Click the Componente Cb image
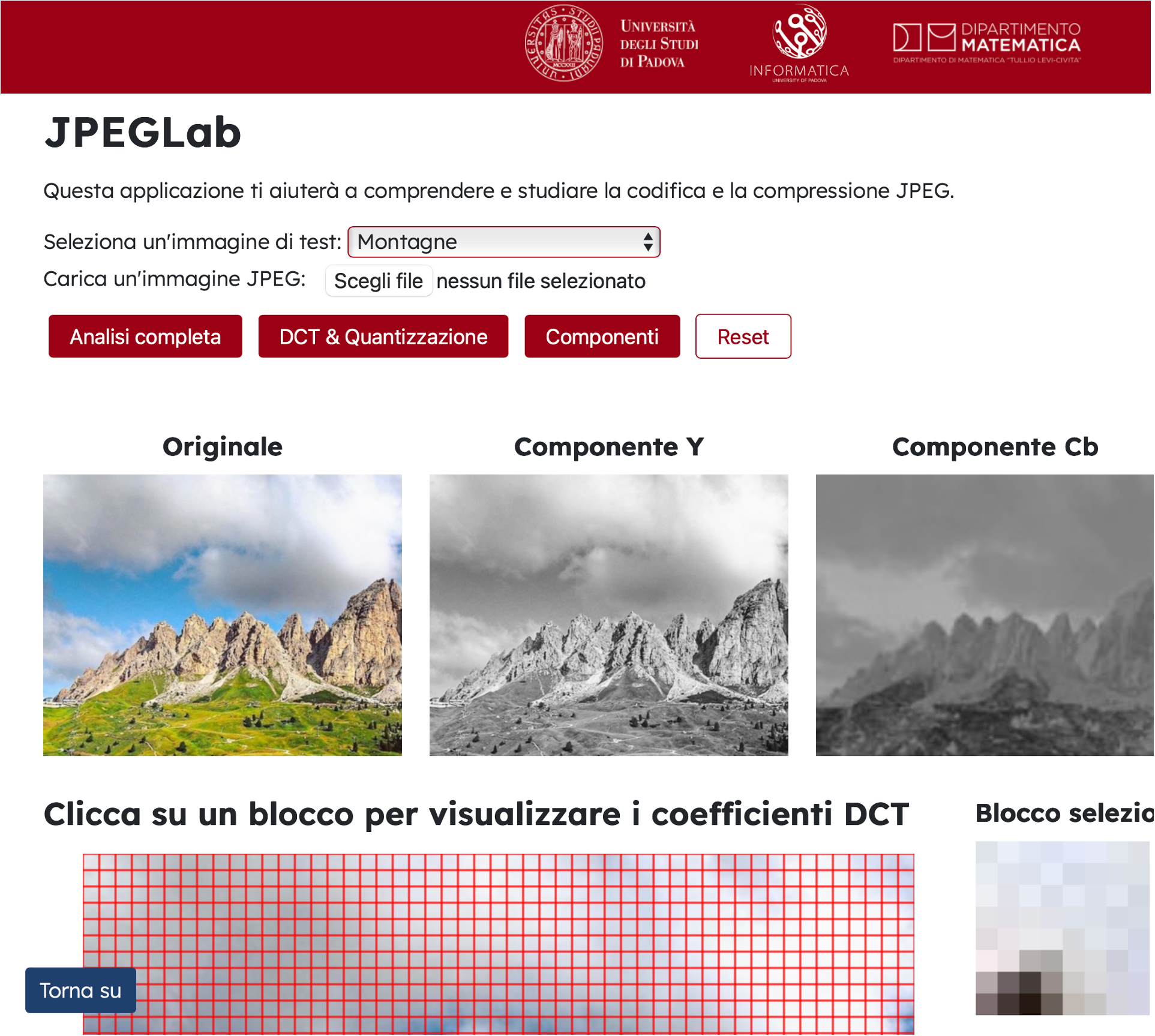 click(985, 615)
